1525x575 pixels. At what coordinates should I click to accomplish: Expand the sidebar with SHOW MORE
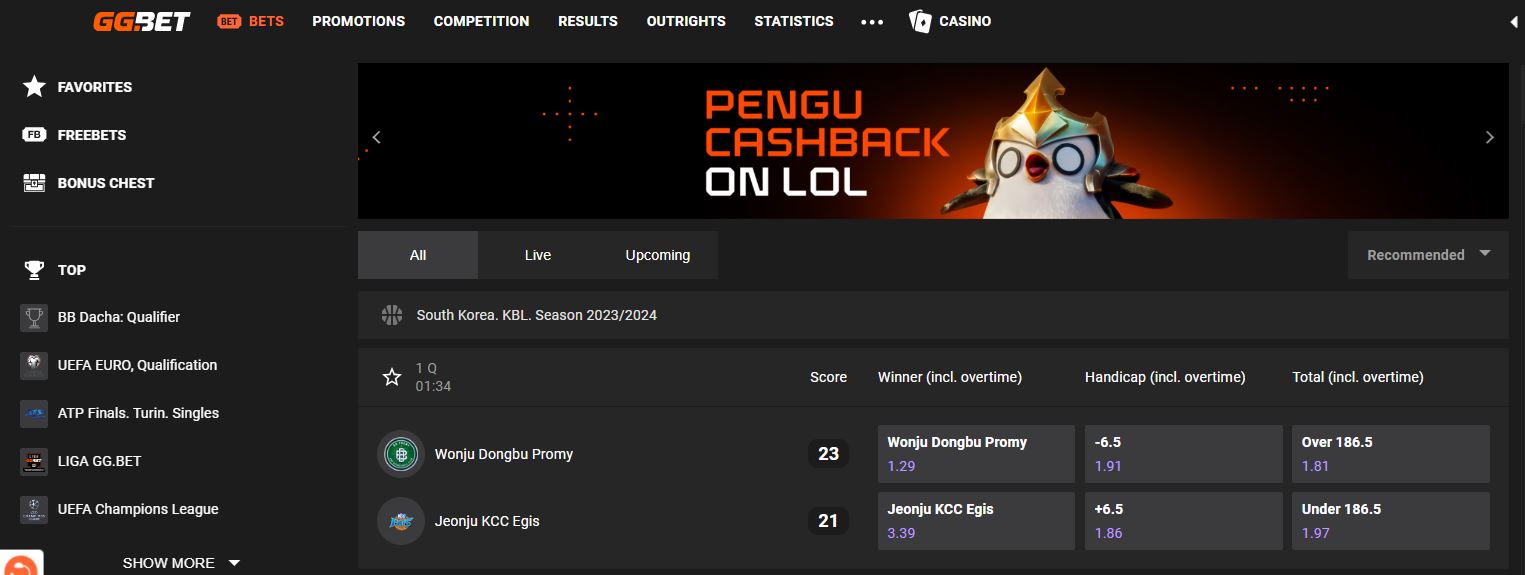(181, 563)
